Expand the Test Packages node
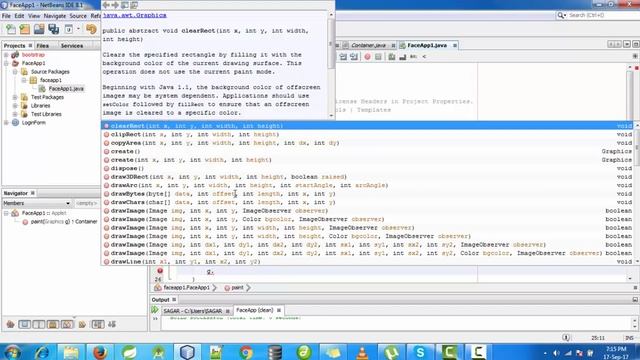Viewport: 640px width, 360px height. pyautogui.click(x=15, y=97)
